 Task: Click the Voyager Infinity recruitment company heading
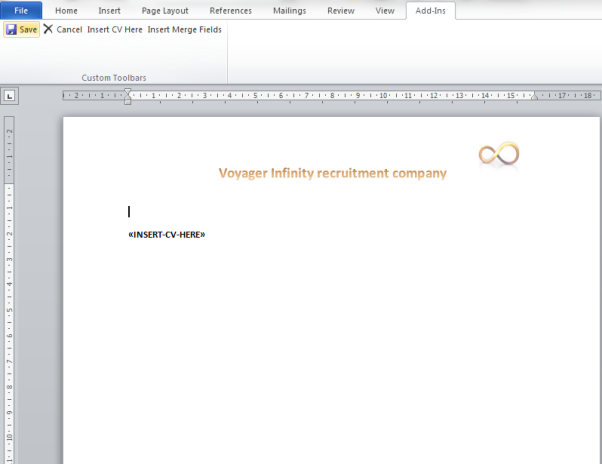click(332, 173)
